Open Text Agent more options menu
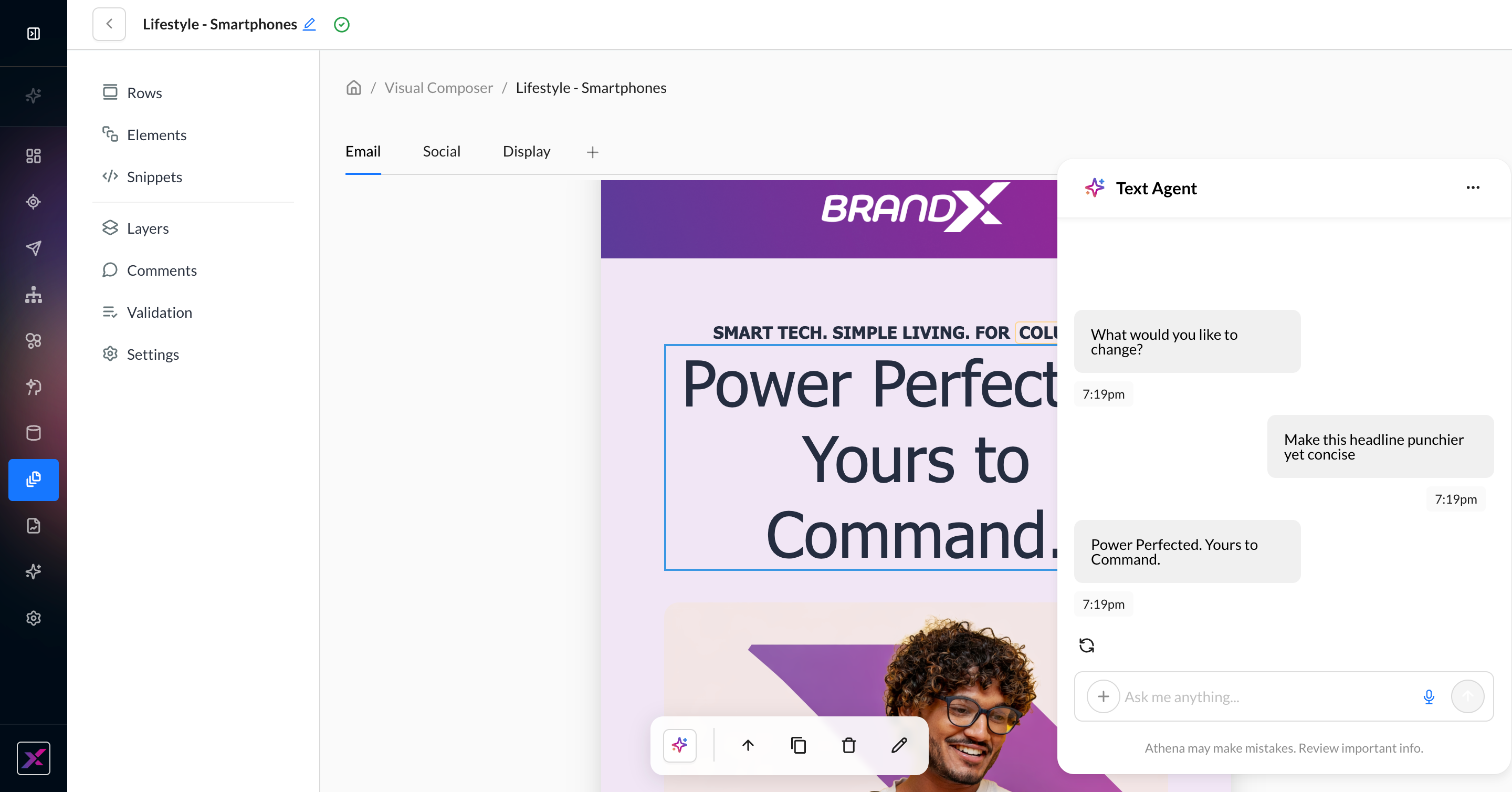 pos(1473,188)
